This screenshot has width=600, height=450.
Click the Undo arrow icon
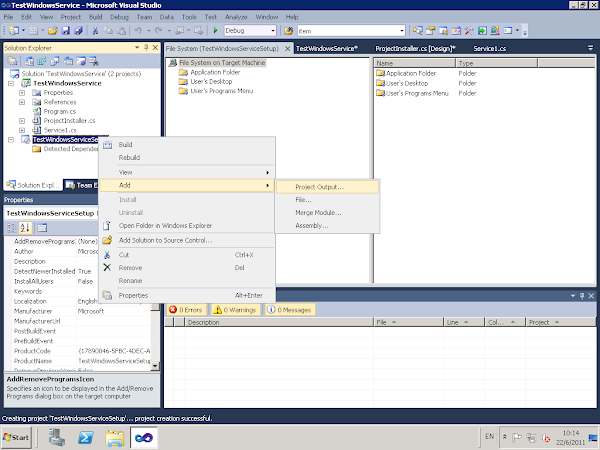[138, 31]
